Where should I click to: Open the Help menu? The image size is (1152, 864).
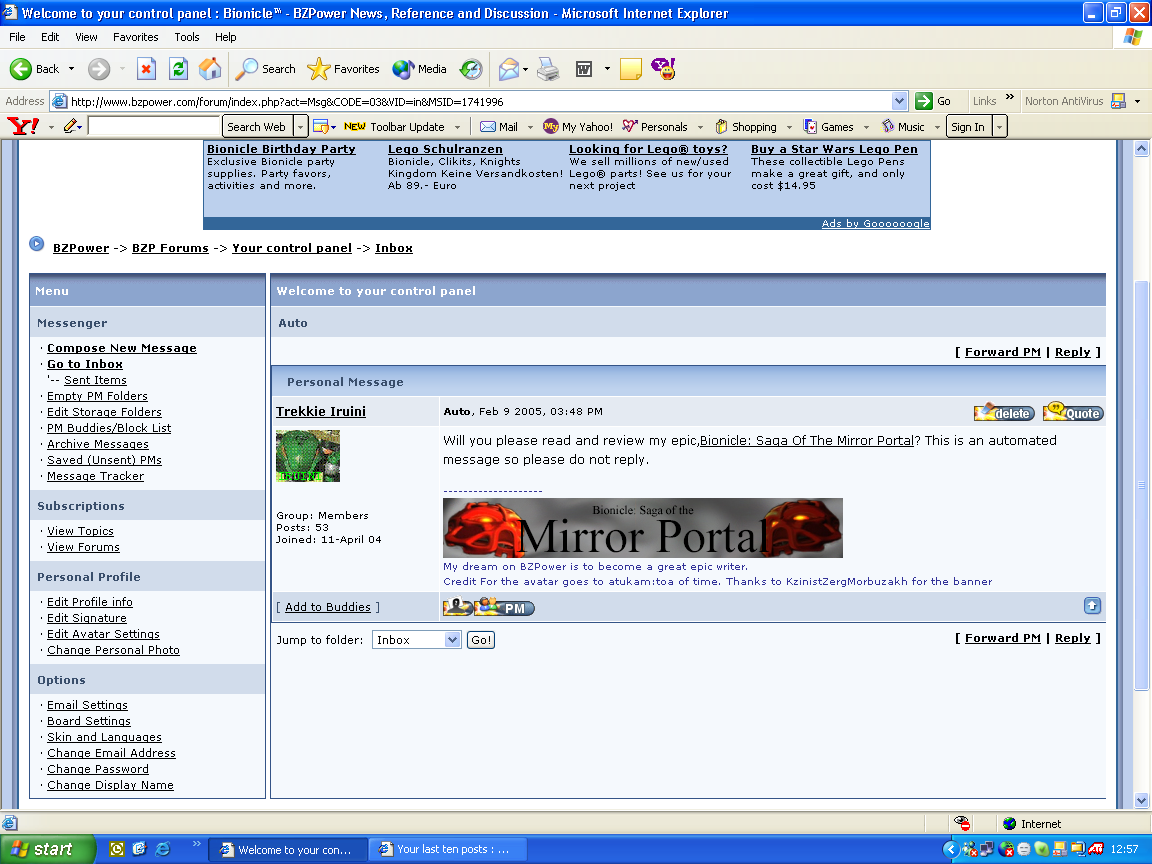tap(226, 37)
